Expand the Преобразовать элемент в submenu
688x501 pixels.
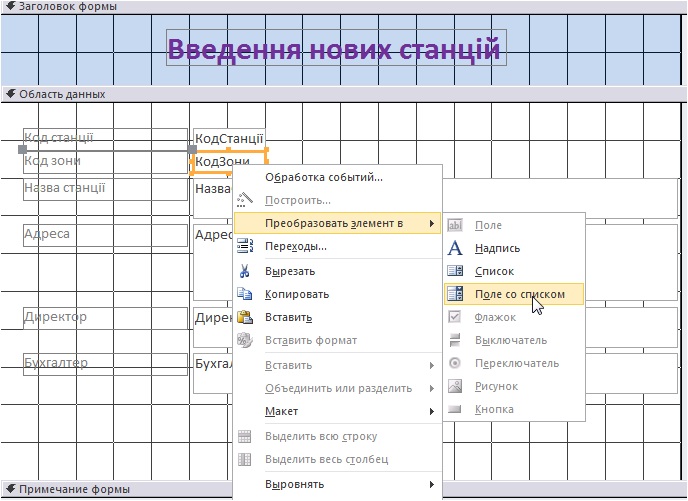click(334, 223)
